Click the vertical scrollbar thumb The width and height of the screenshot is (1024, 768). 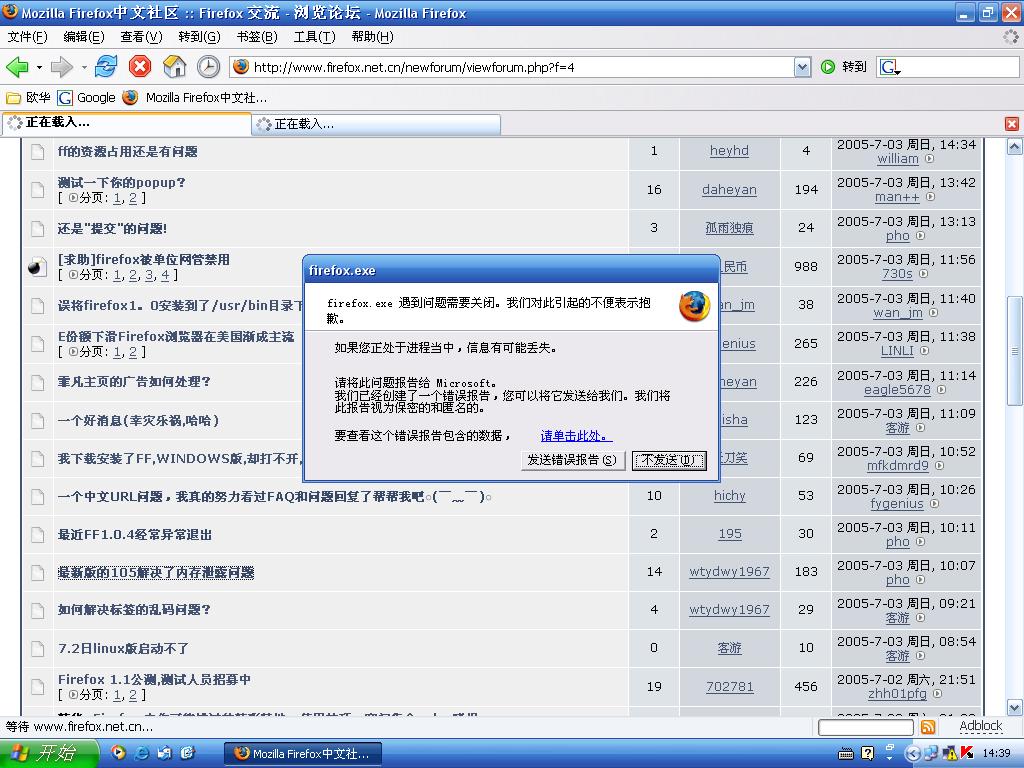pos(1014,350)
